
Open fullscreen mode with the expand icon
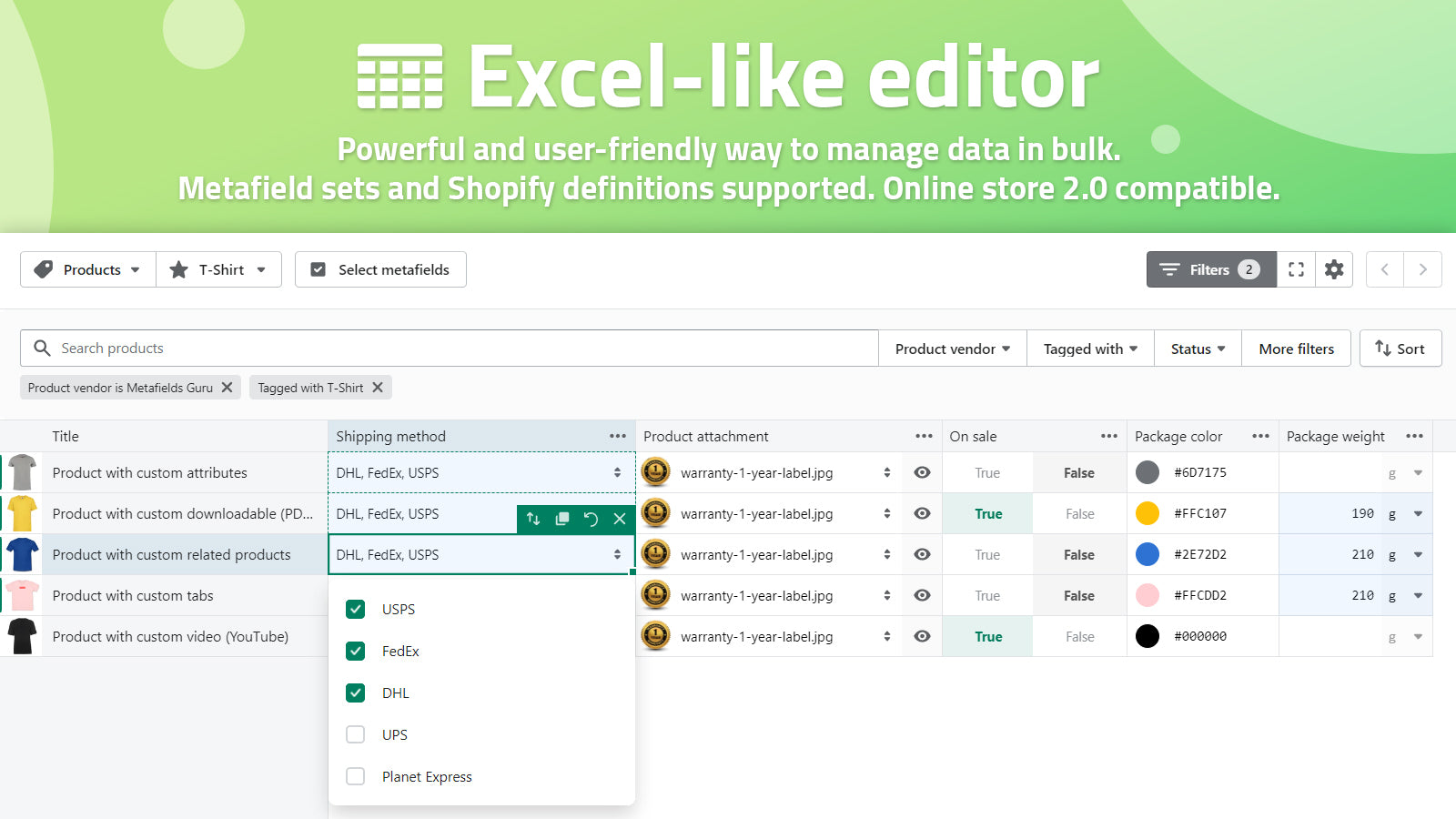pyautogui.click(x=1296, y=269)
